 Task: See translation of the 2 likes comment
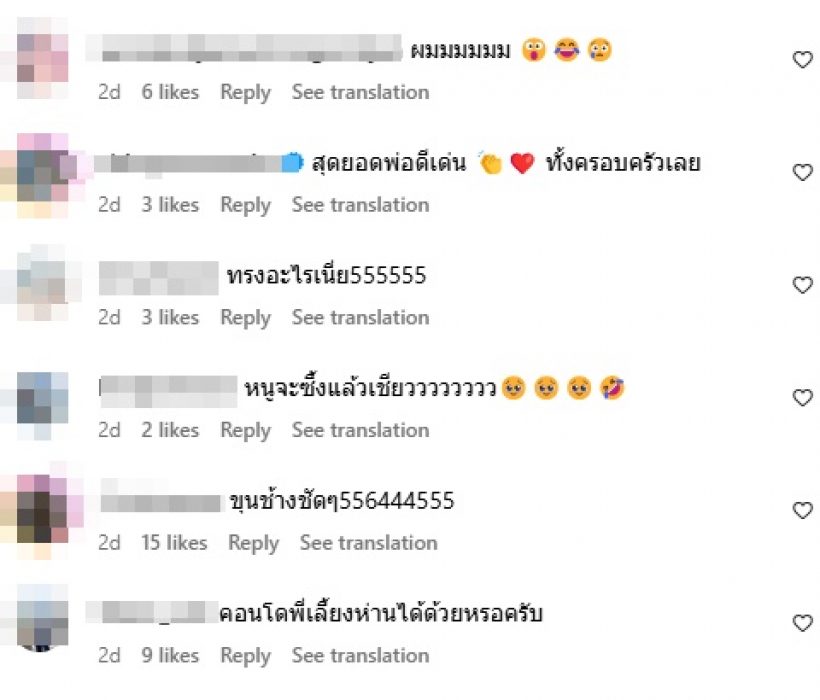[x=360, y=430]
